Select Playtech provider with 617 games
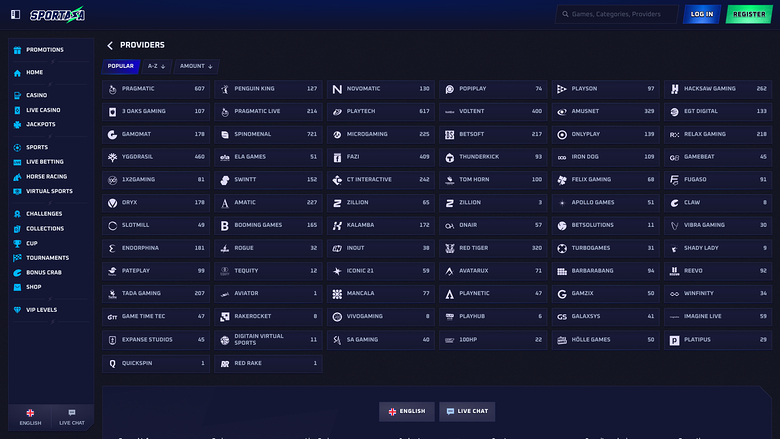 point(381,111)
